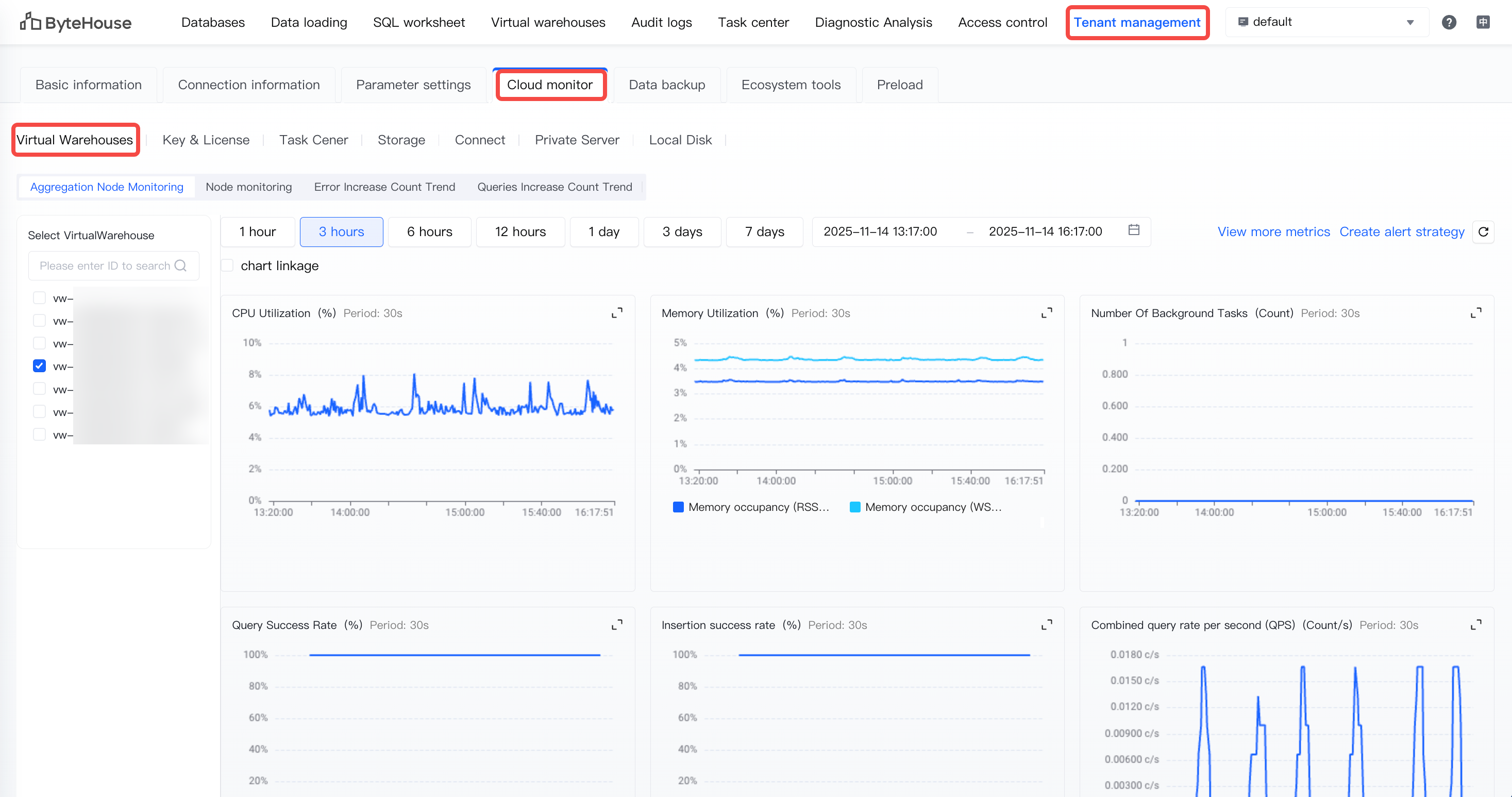Uncheck the selected vw- warehouse checkbox

click(x=39, y=366)
